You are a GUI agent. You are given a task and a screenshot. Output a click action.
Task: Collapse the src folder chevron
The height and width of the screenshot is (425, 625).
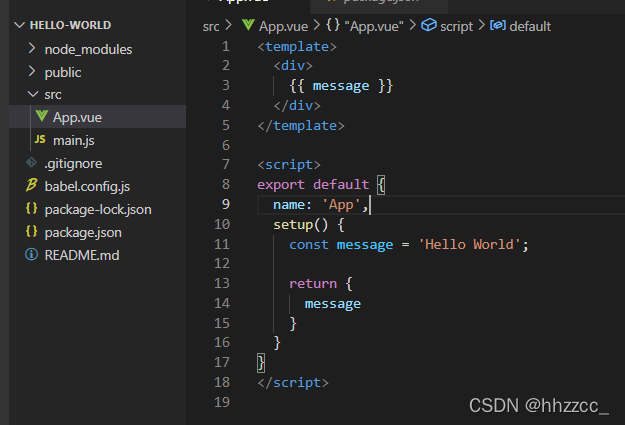point(32,94)
